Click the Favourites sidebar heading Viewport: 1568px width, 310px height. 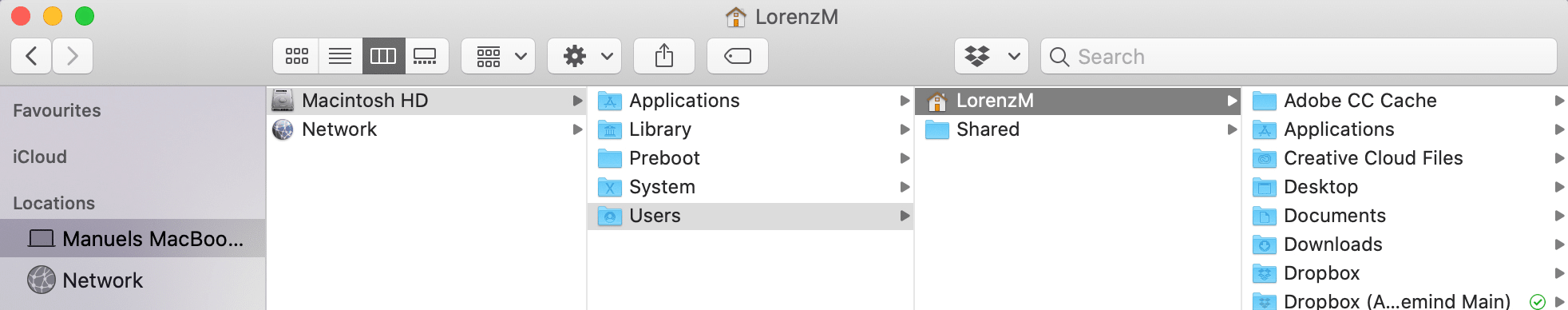point(57,110)
